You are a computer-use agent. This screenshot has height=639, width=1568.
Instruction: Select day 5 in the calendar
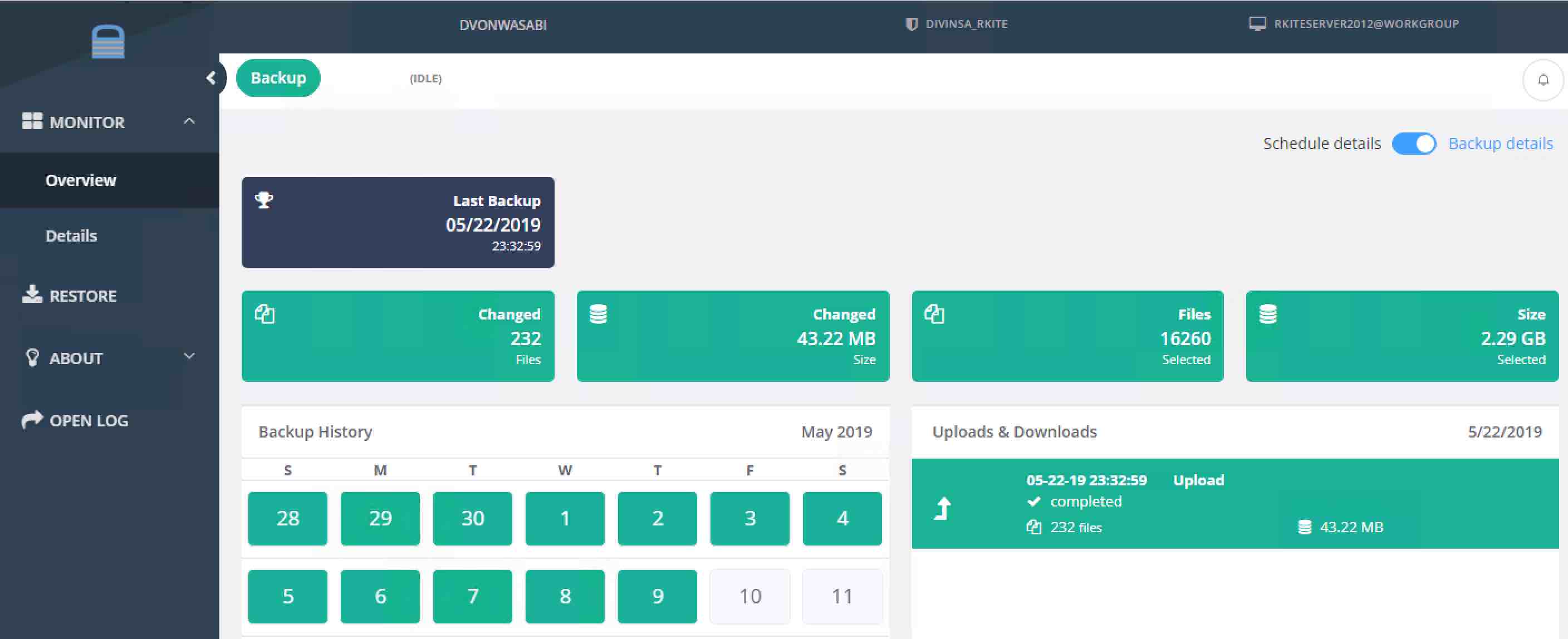[x=288, y=596]
